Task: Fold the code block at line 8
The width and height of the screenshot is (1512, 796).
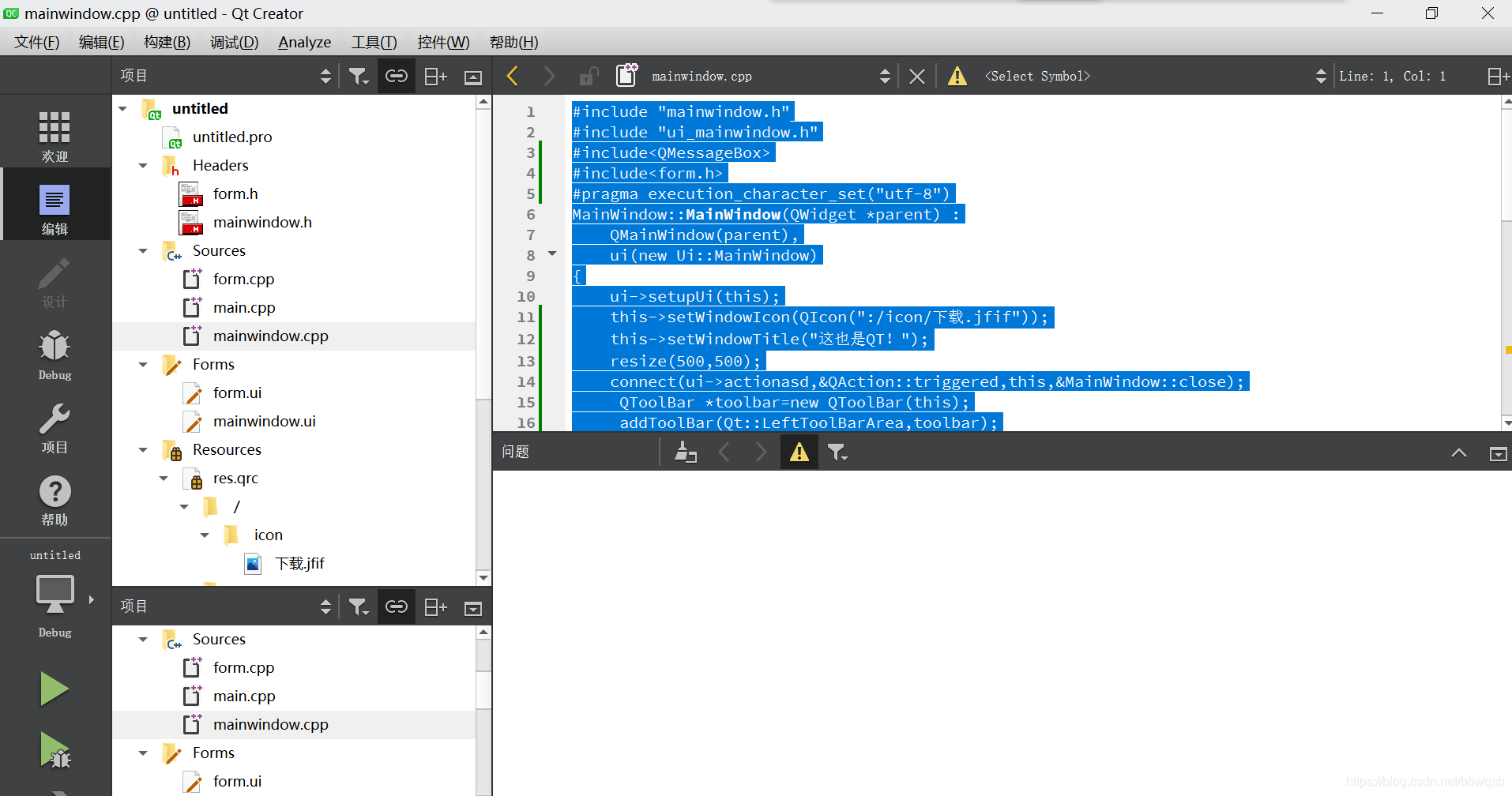Action: tap(552, 254)
